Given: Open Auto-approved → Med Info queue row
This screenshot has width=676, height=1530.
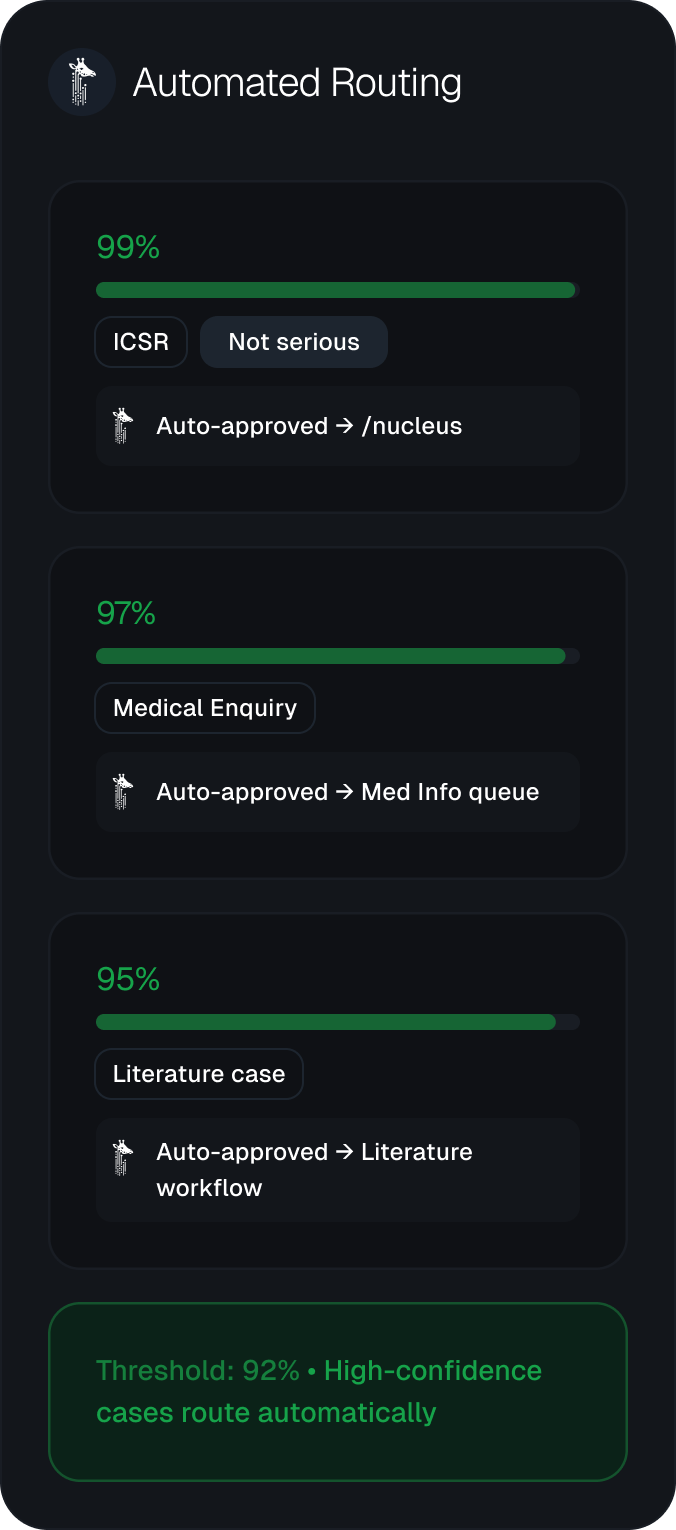Looking at the screenshot, I should 338,792.
